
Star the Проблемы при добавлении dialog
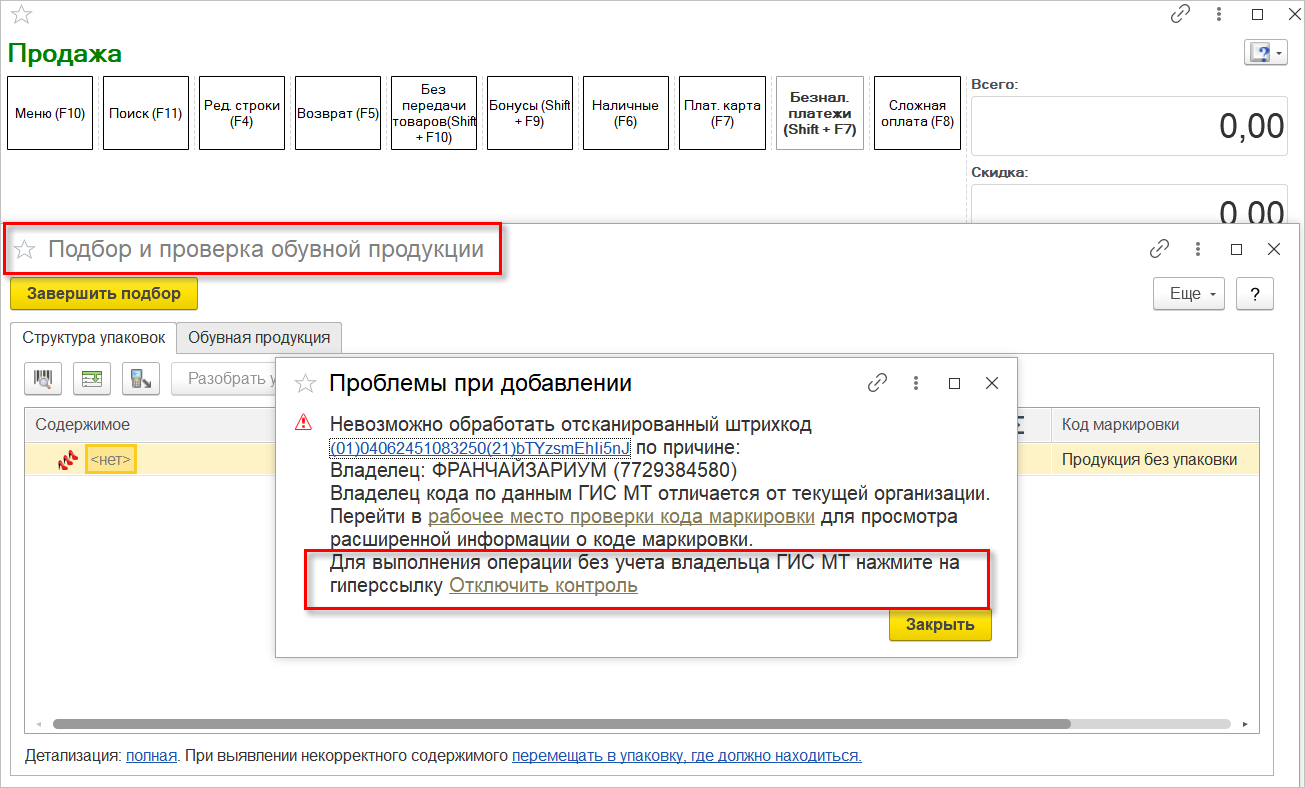click(x=306, y=383)
